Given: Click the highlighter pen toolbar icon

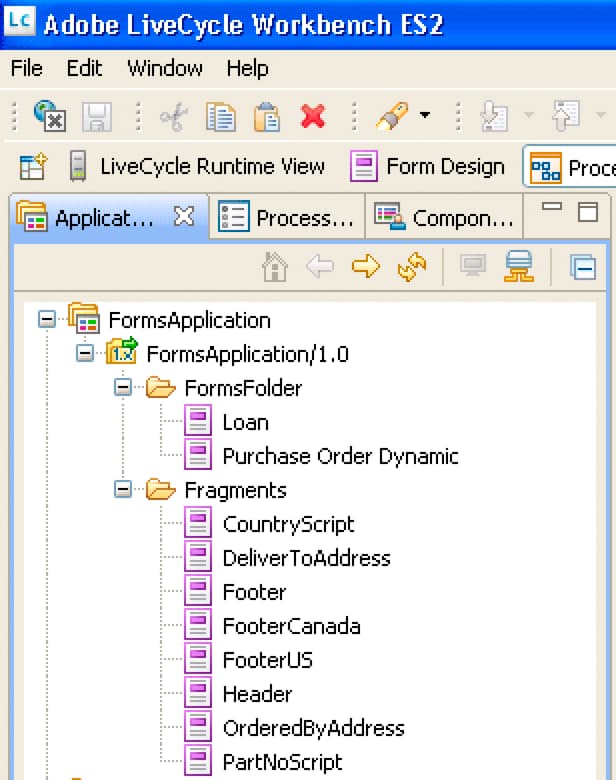Looking at the screenshot, I should [x=393, y=116].
